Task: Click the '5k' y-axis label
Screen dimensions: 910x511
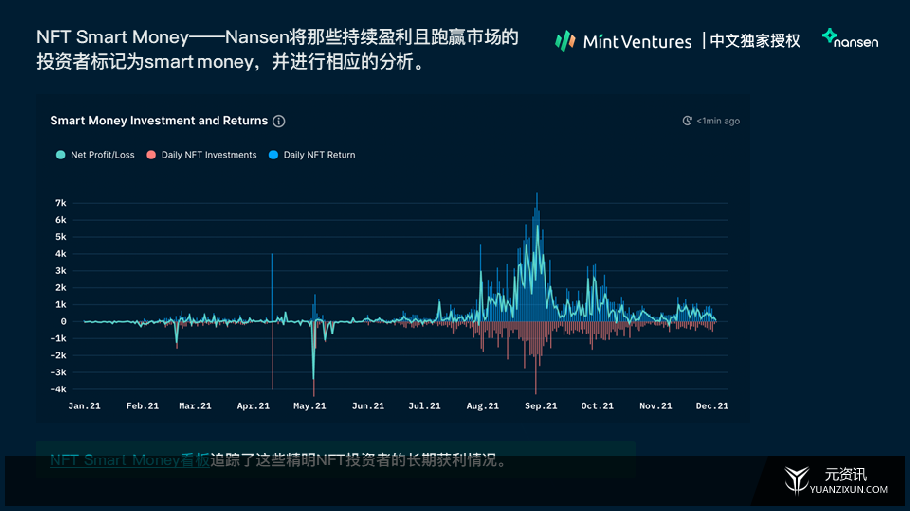Action: click(x=61, y=237)
